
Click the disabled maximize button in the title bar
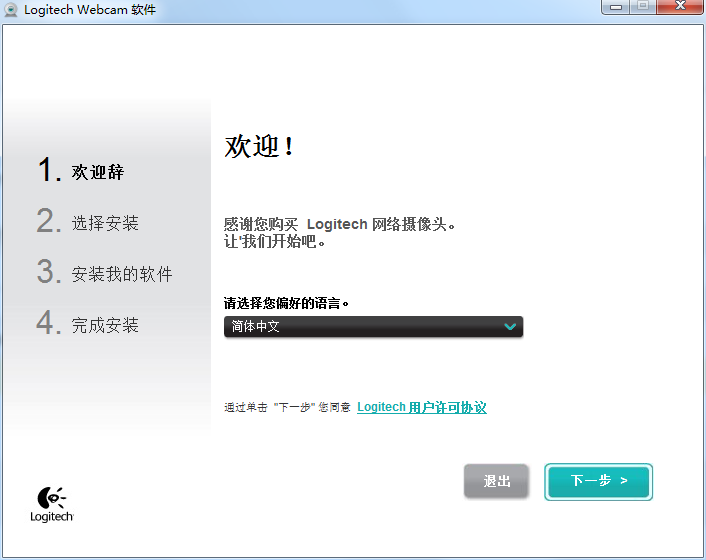[643, 6]
